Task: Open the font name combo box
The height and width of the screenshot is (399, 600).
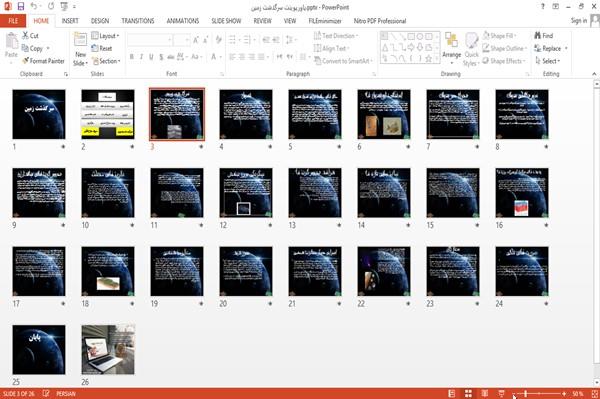Action: (x=150, y=40)
